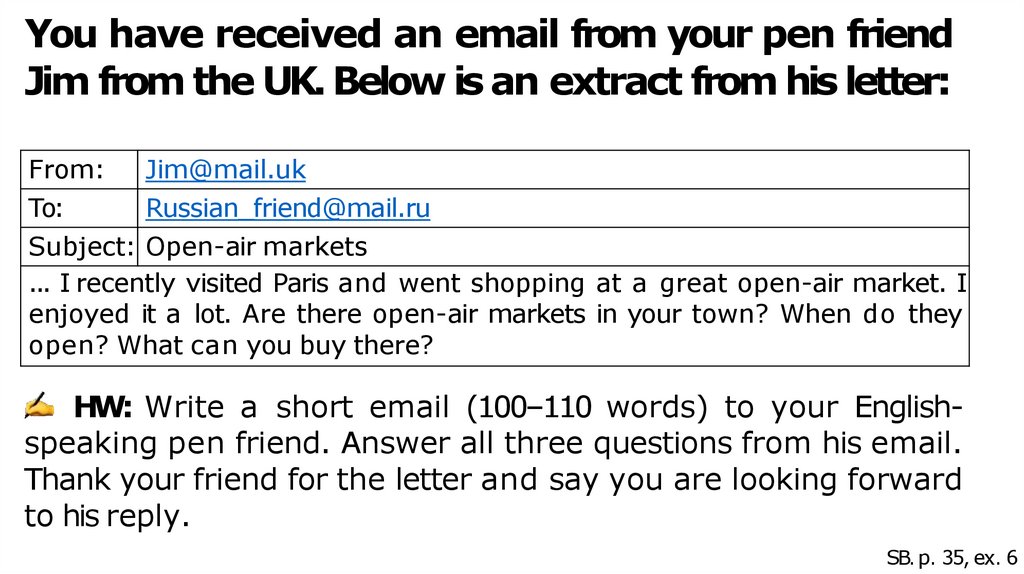
Task: Select the "To:" label cell
Action: coord(47,208)
